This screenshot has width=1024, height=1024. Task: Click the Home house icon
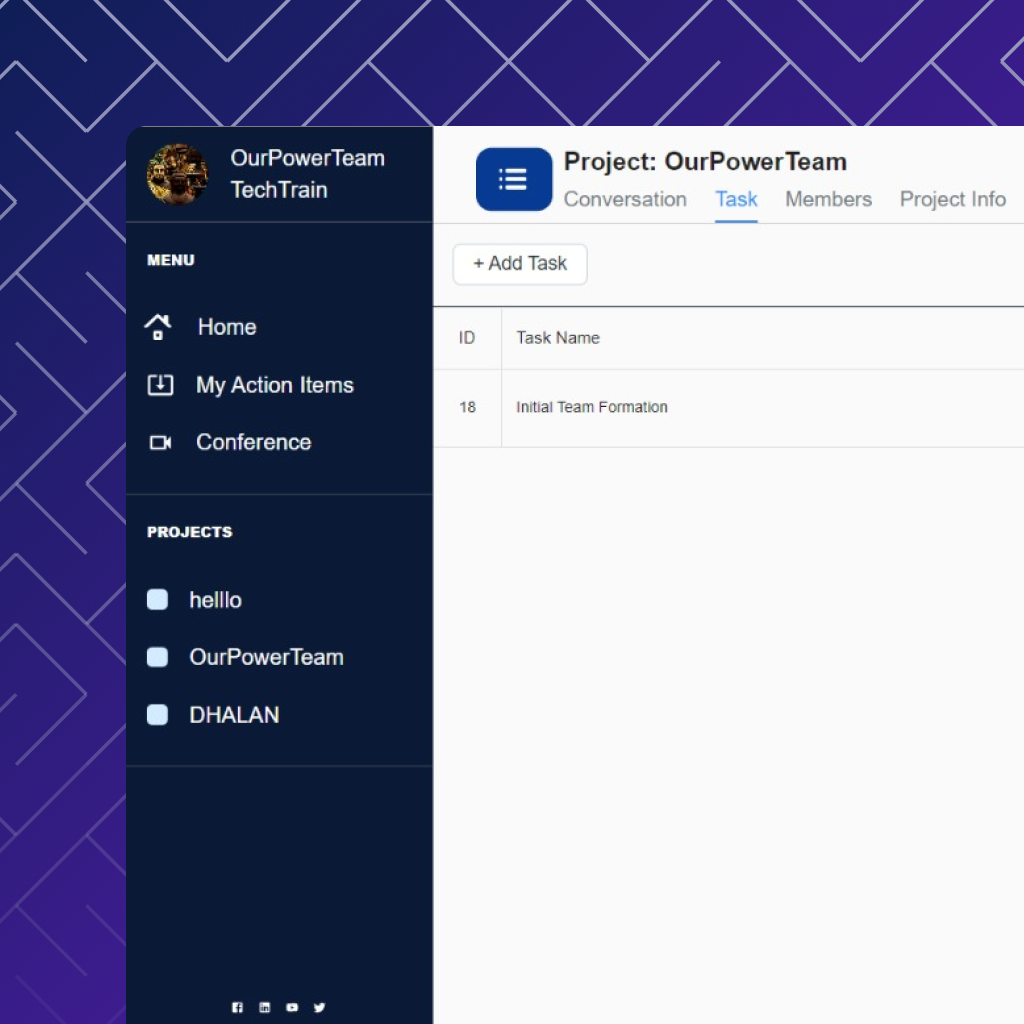tap(158, 327)
